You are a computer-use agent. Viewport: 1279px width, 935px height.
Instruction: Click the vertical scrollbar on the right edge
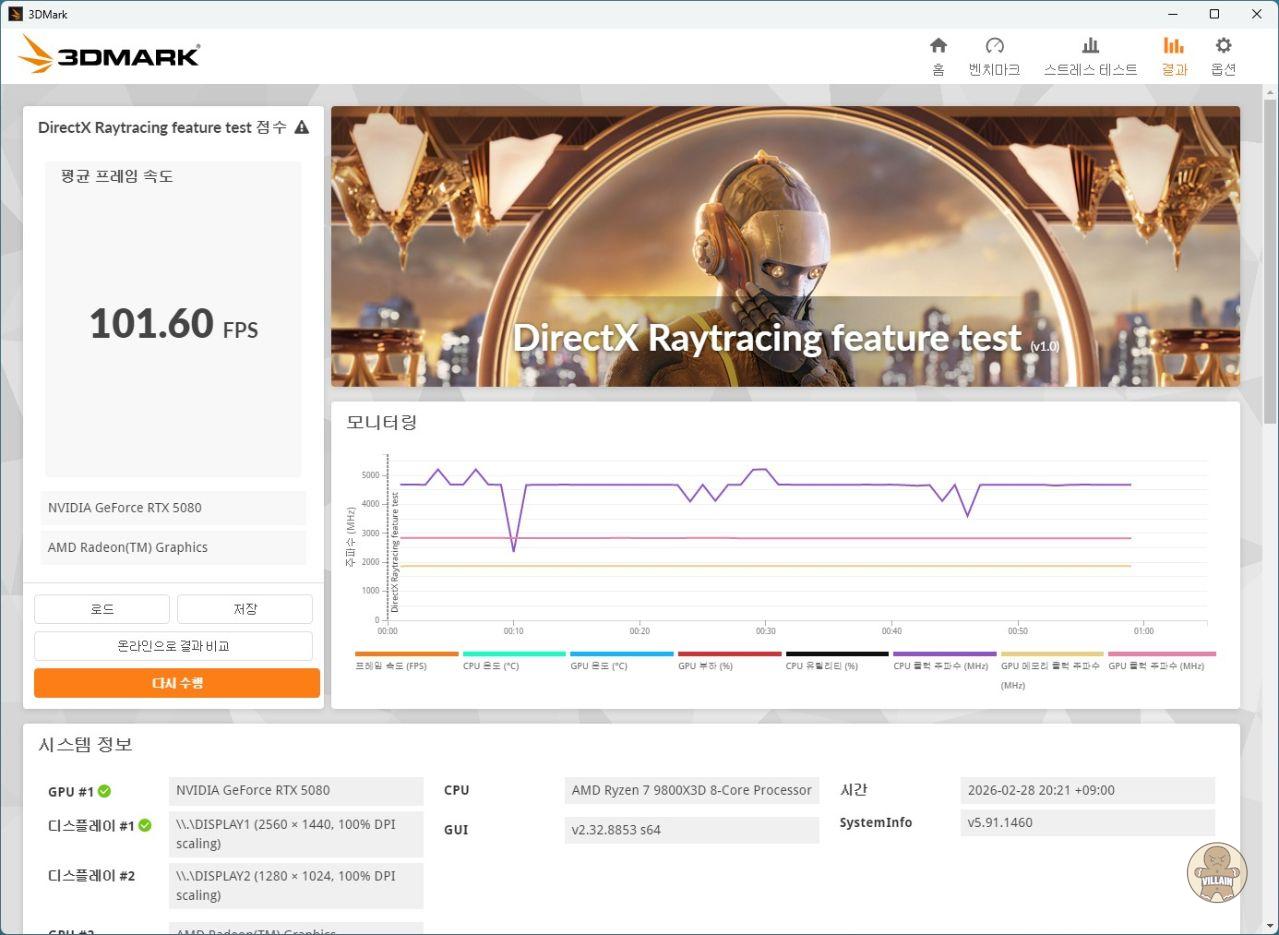pos(1270,260)
